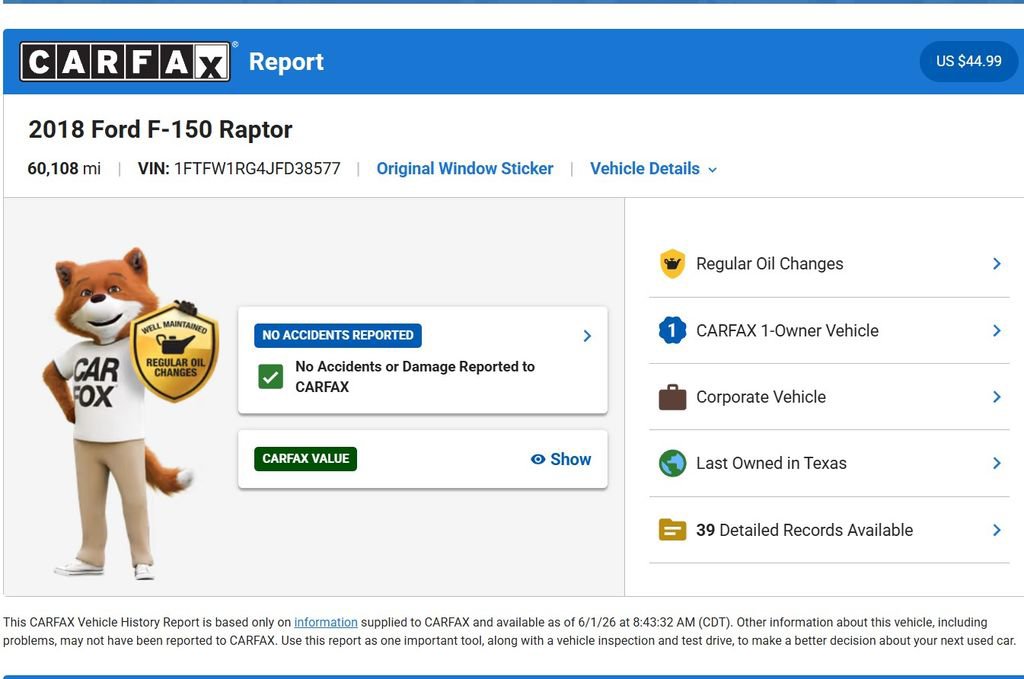The width and height of the screenshot is (1024, 679).
Task: Click the 2018 Ford F-150 Raptor heading
Action: (x=160, y=129)
